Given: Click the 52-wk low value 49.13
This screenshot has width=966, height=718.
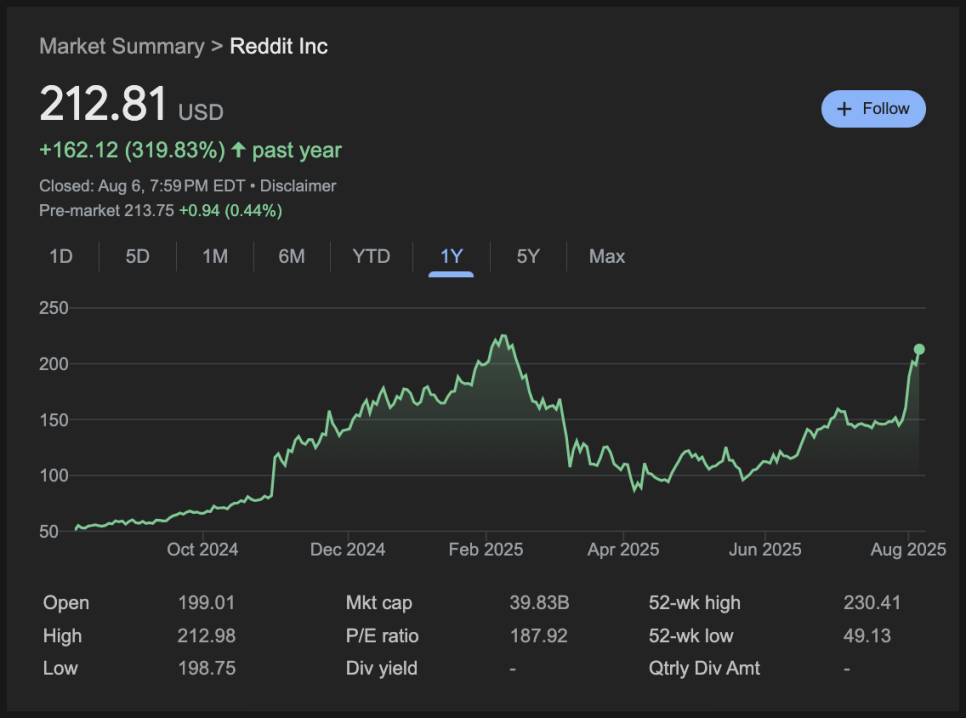Looking at the screenshot, I should (867, 636).
